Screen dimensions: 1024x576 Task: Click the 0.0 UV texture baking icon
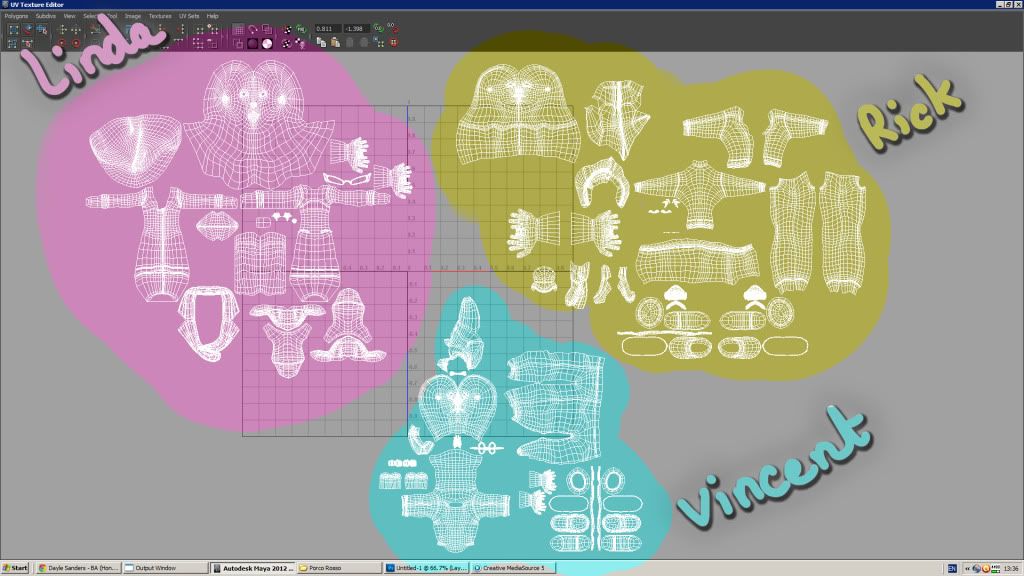pyautogui.click(x=392, y=28)
